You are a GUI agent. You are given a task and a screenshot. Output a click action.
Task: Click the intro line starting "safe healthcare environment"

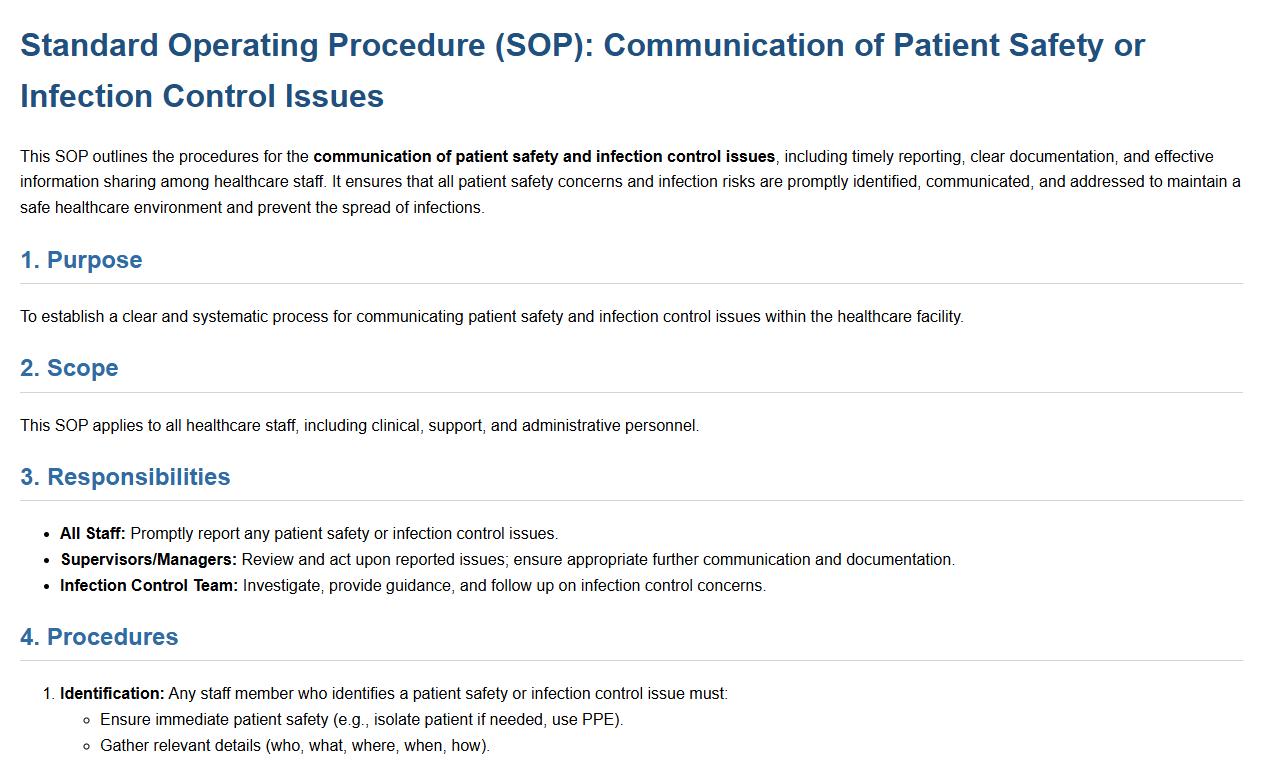click(x=252, y=208)
